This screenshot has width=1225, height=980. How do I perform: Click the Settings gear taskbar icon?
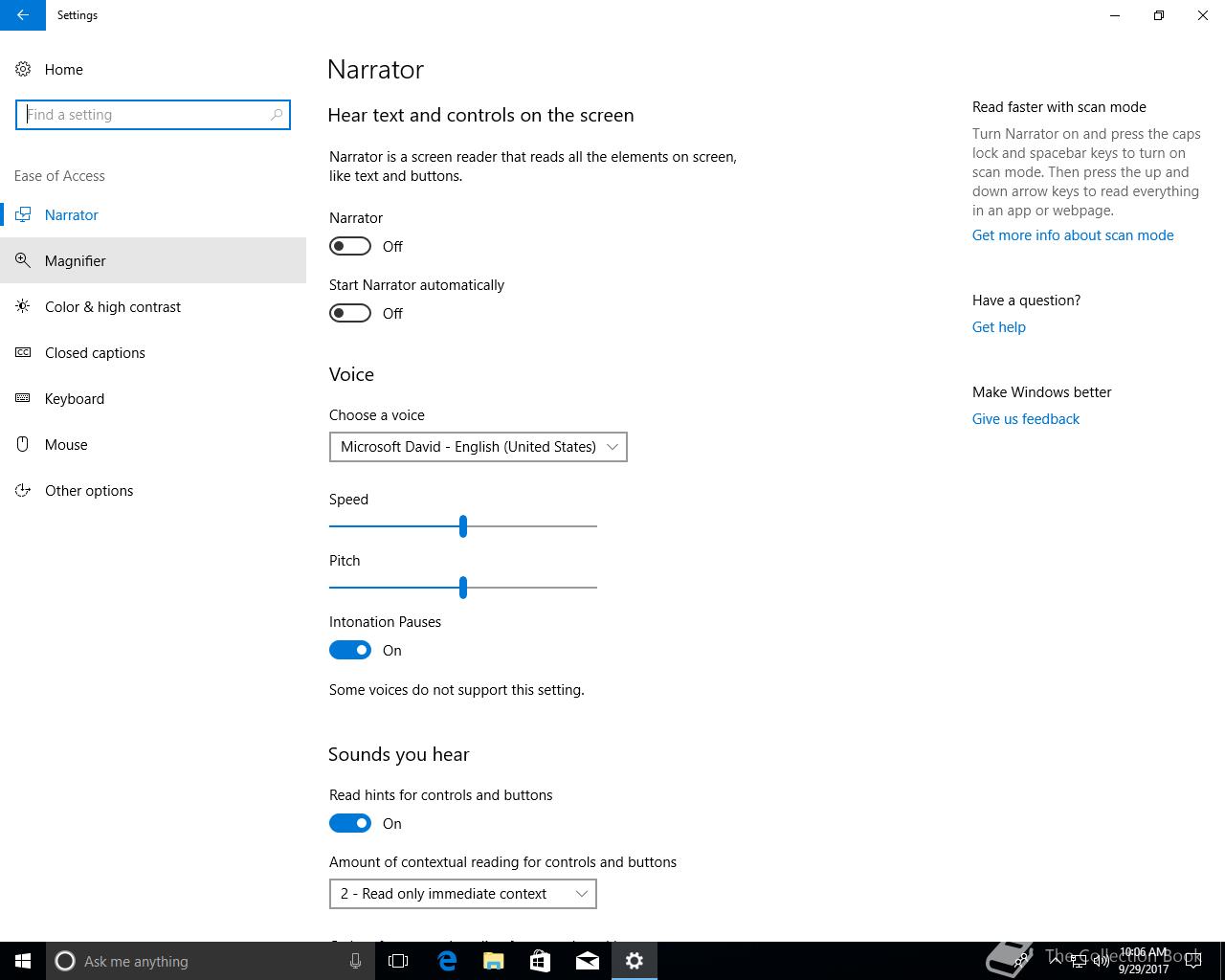coord(635,961)
